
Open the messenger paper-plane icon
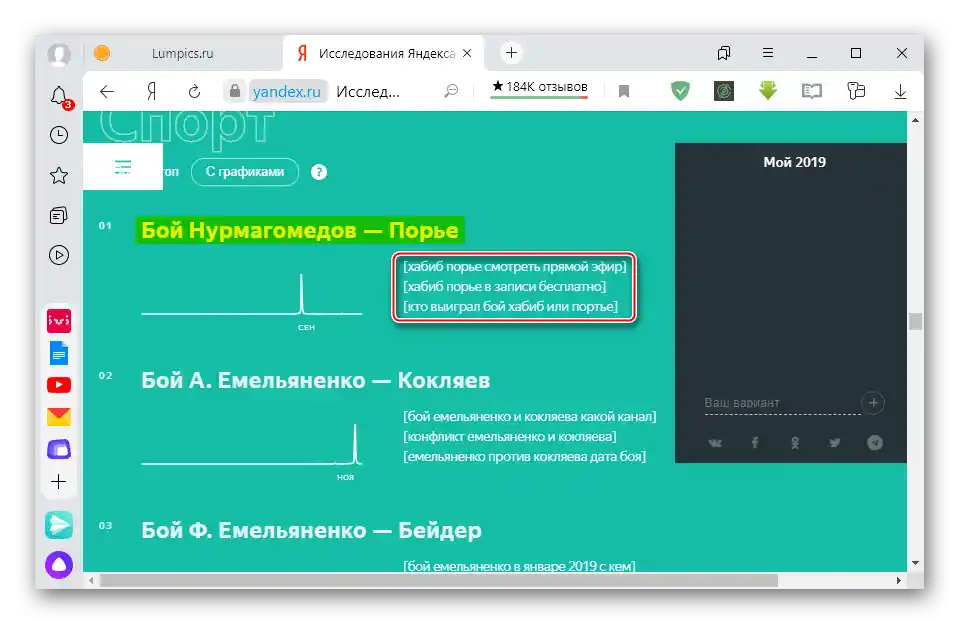pyautogui.click(x=59, y=525)
